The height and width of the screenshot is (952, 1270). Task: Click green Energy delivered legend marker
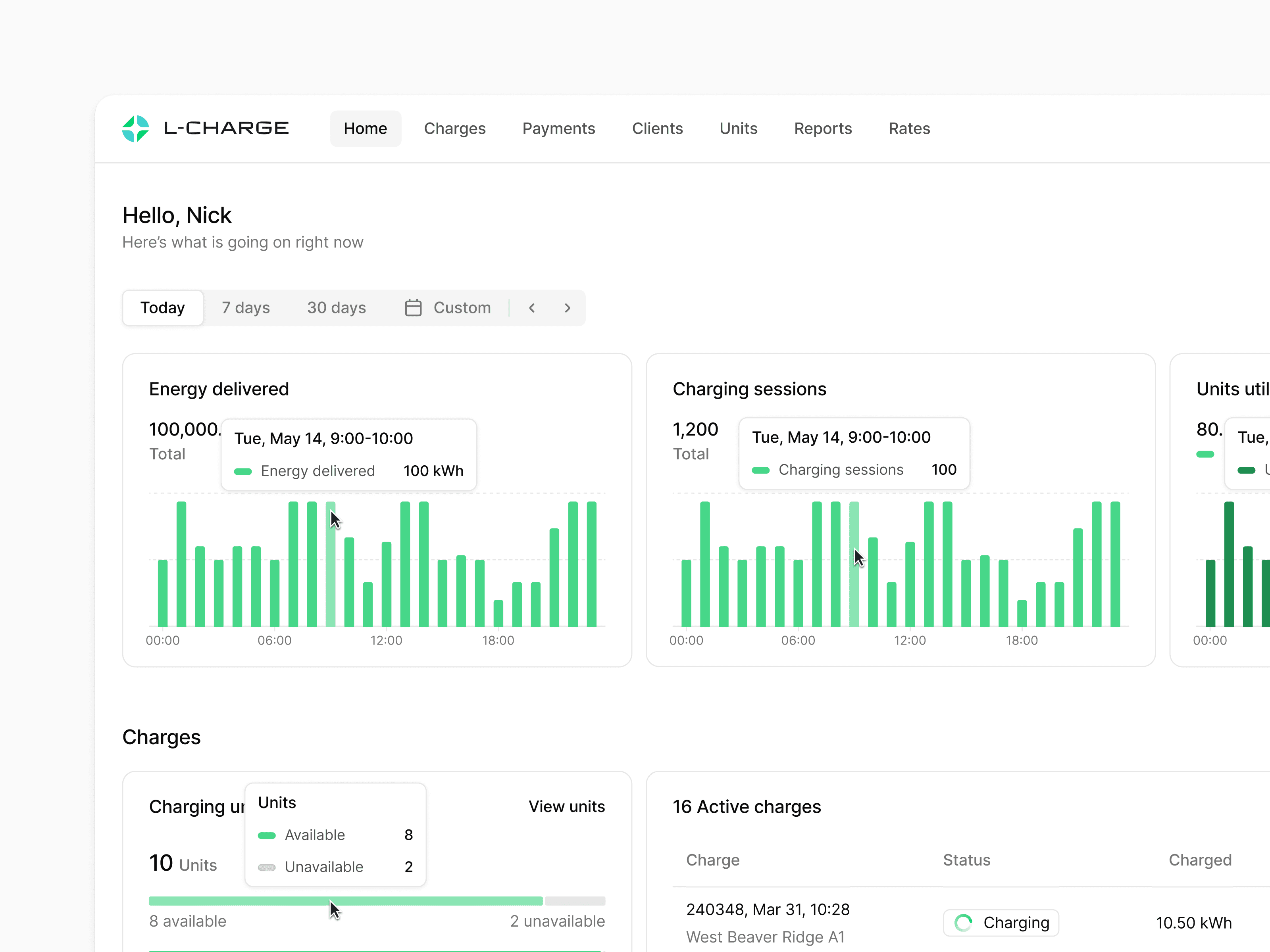click(243, 471)
